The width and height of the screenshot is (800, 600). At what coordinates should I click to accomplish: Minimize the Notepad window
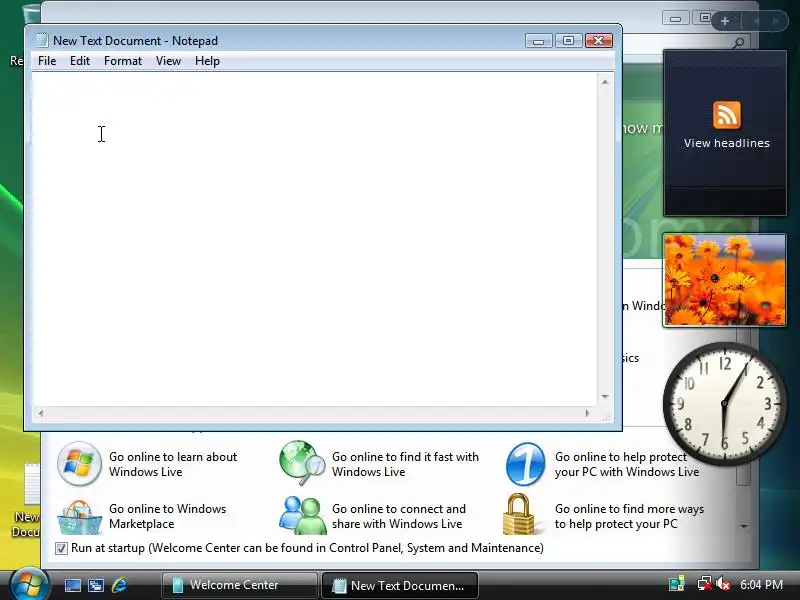click(x=538, y=41)
